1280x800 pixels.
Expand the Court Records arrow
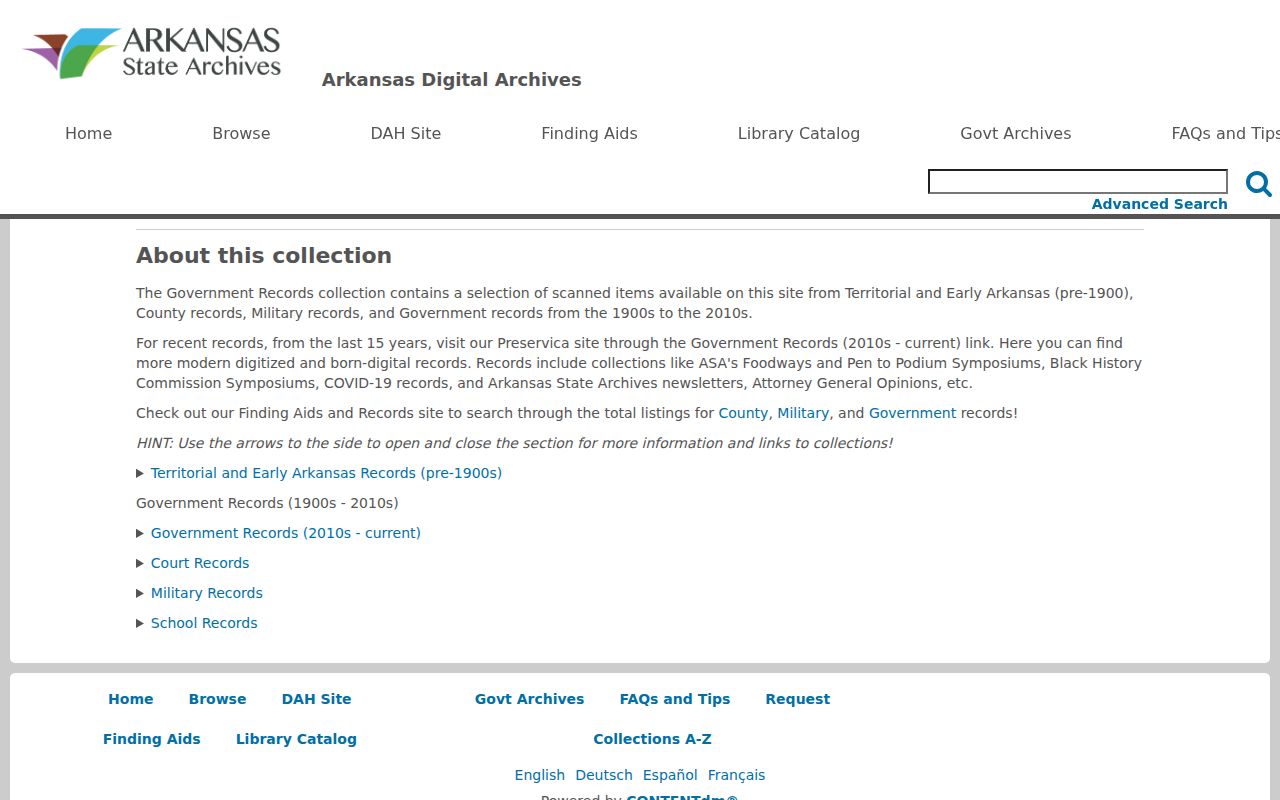point(141,563)
